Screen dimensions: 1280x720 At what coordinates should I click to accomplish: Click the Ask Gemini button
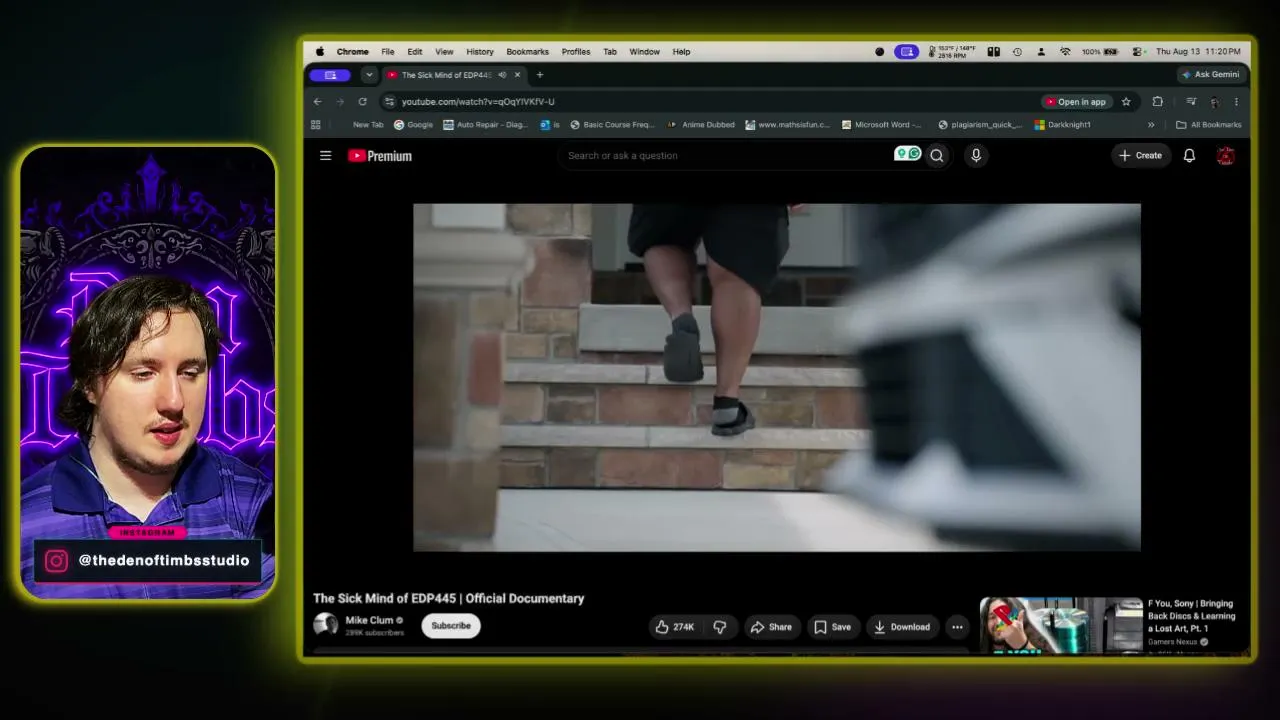click(x=1210, y=75)
